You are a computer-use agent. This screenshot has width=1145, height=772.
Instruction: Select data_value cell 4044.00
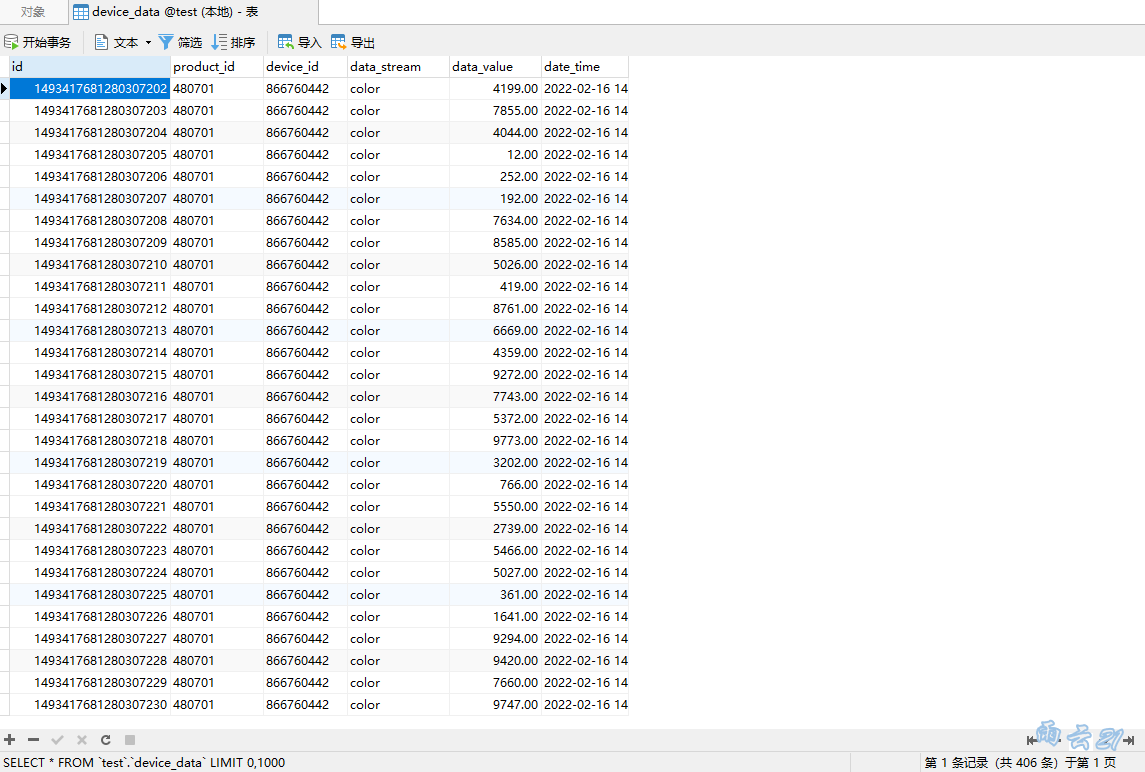[495, 133]
